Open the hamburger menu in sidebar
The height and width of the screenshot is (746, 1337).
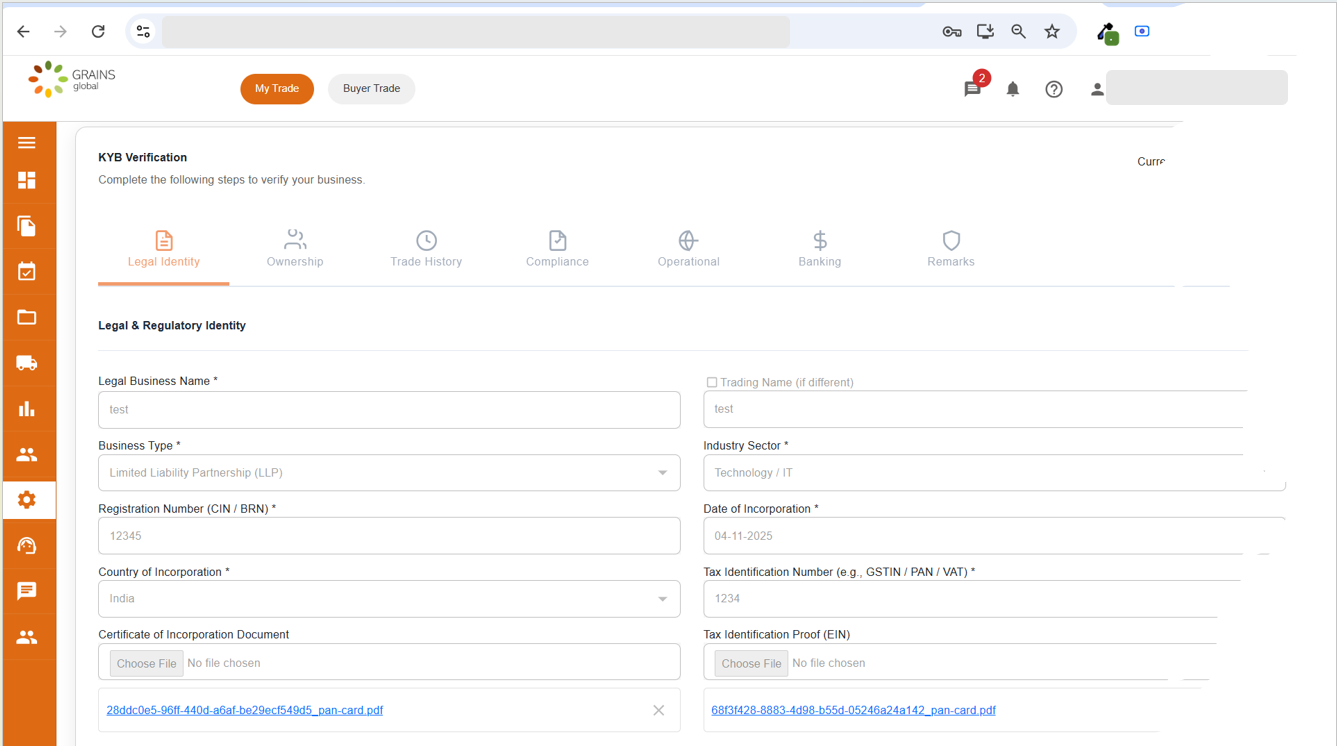(x=27, y=143)
